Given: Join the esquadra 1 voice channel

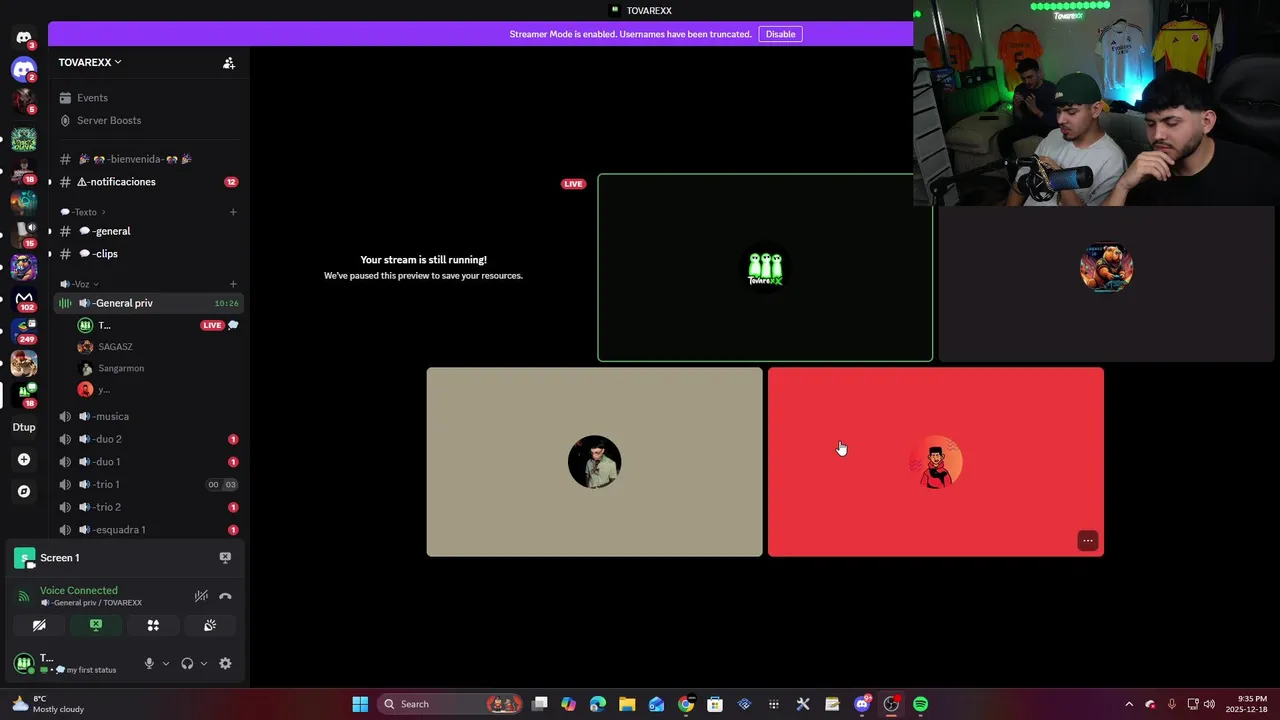Looking at the screenshot, I should click(148, 530).
